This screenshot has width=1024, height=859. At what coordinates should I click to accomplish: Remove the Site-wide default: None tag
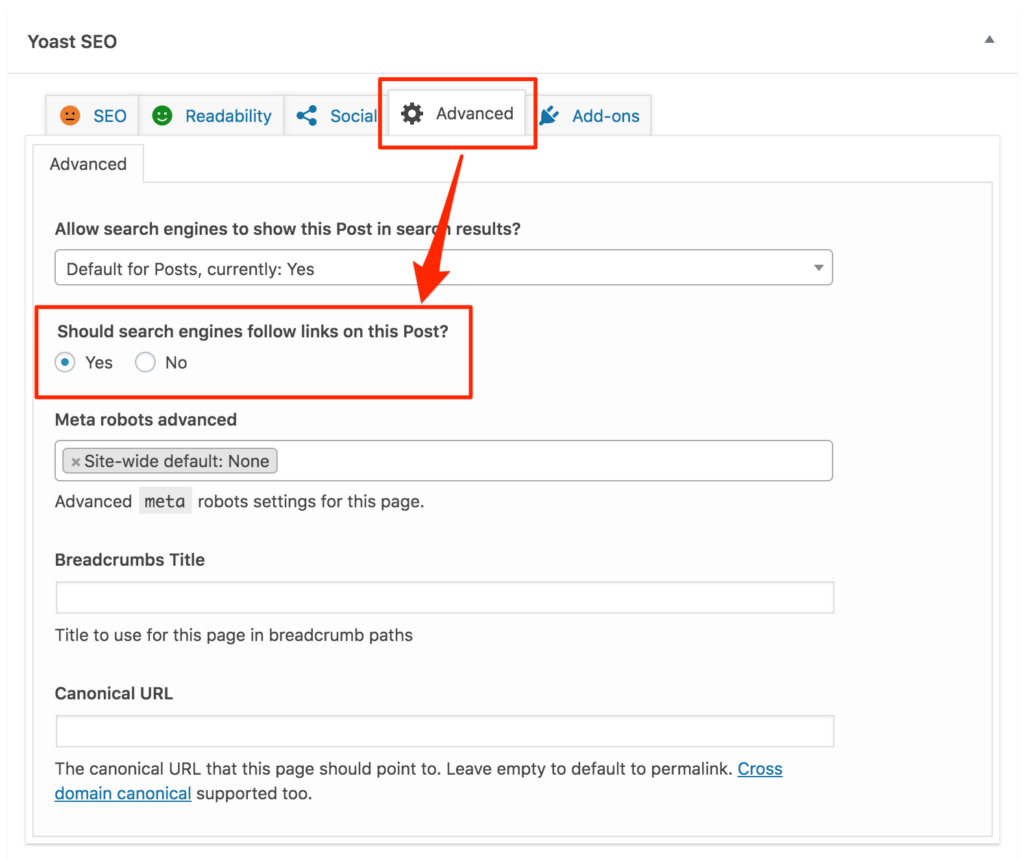pos(76,462)
